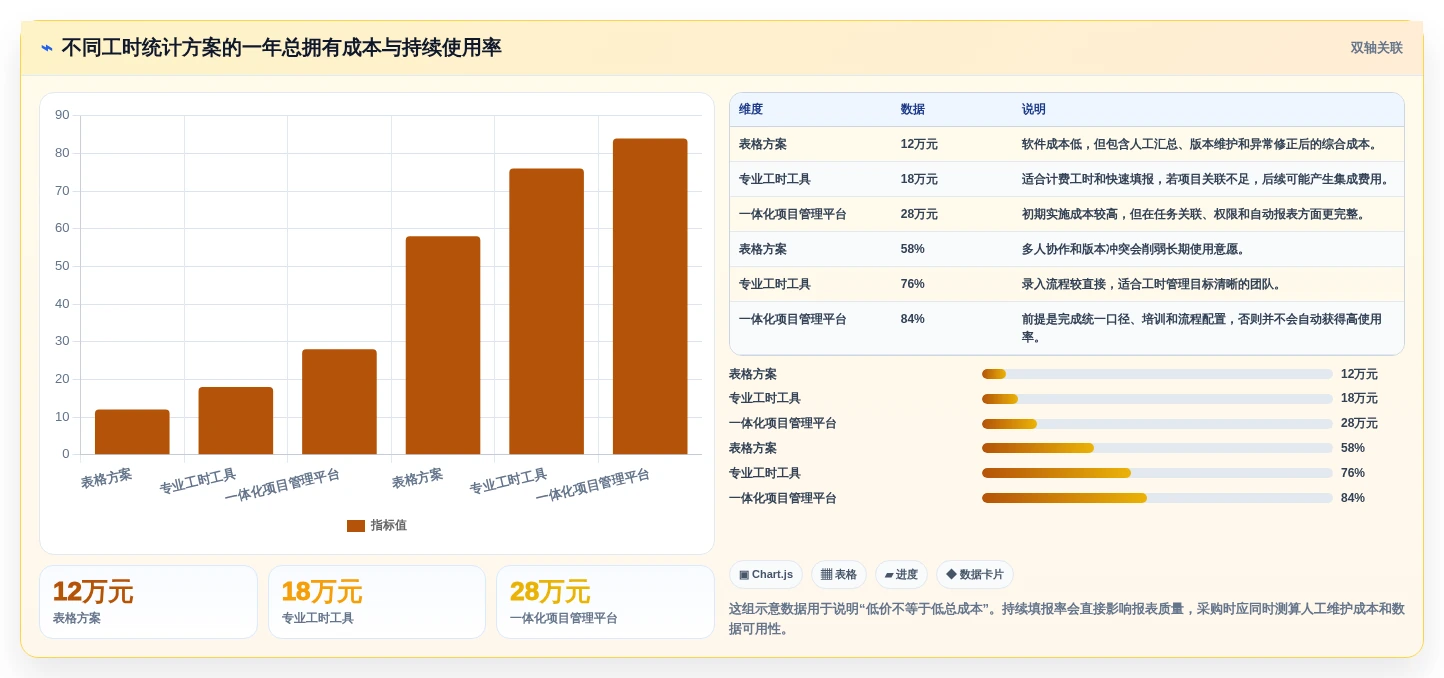Click the 58% cell in the table
The width and height of the screenshot is (1444, 678).
point(913,250)
